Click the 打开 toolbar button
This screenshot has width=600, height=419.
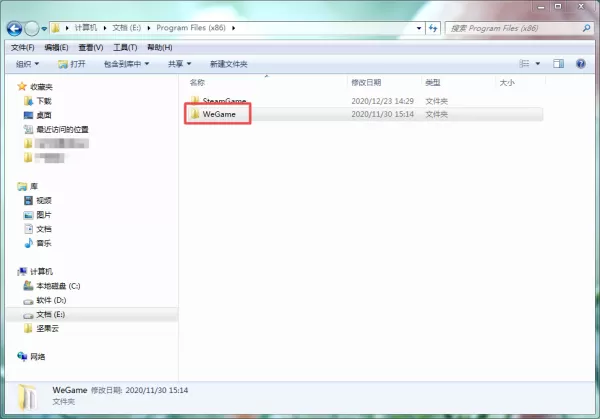(72, 64)
